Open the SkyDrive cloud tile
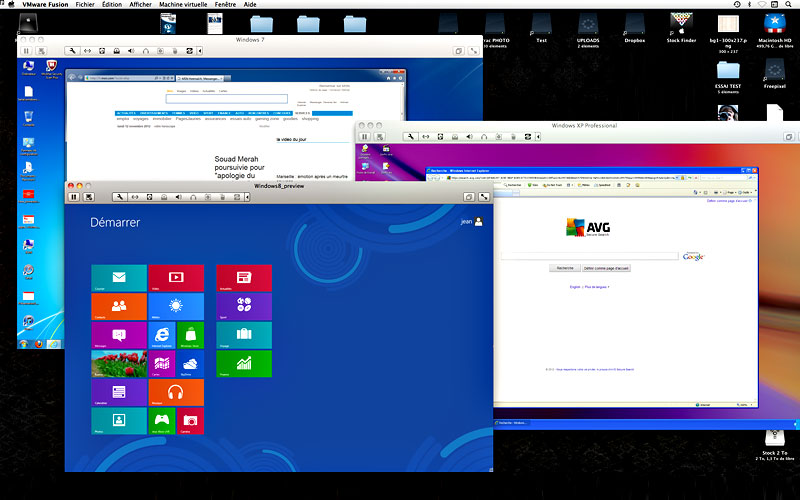Image resolution: width=800 pixels, height=500 pixels. (190, 364)
